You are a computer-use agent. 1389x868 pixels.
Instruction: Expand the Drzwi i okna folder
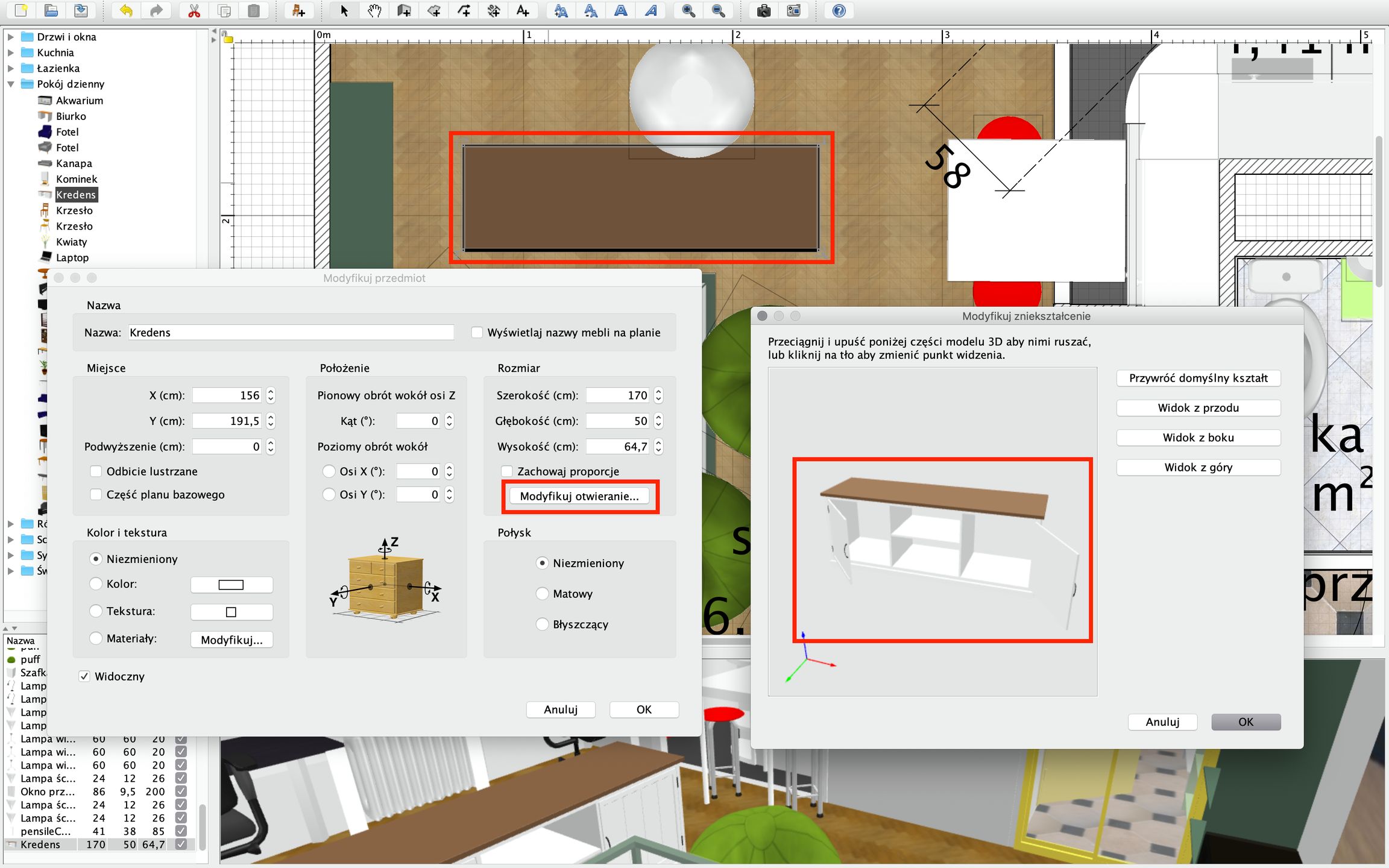click(11, 37)
